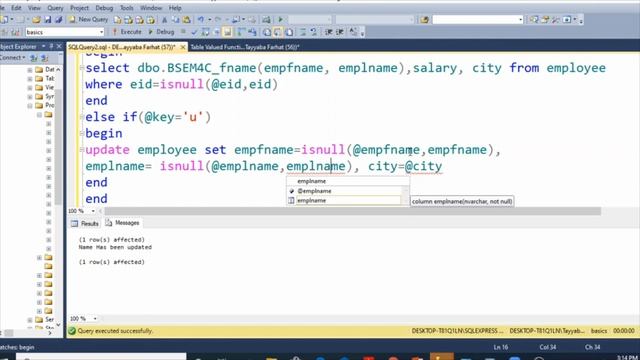The image size is (640, 360).
Task: Open the messages pane zoom 100 % dropdown
Action: coord(95,318)
